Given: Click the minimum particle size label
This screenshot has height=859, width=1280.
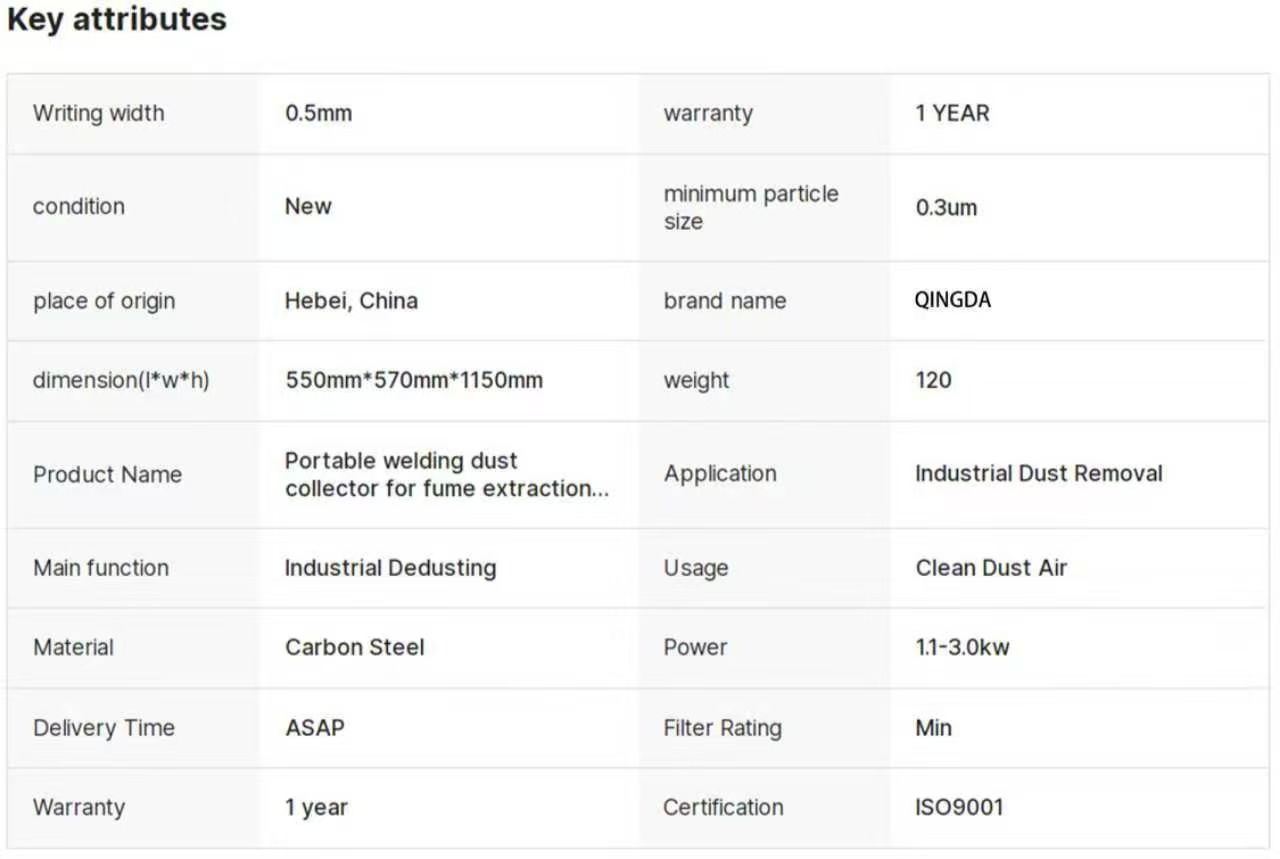Looking at the screenshot, I should coord(750,207).
